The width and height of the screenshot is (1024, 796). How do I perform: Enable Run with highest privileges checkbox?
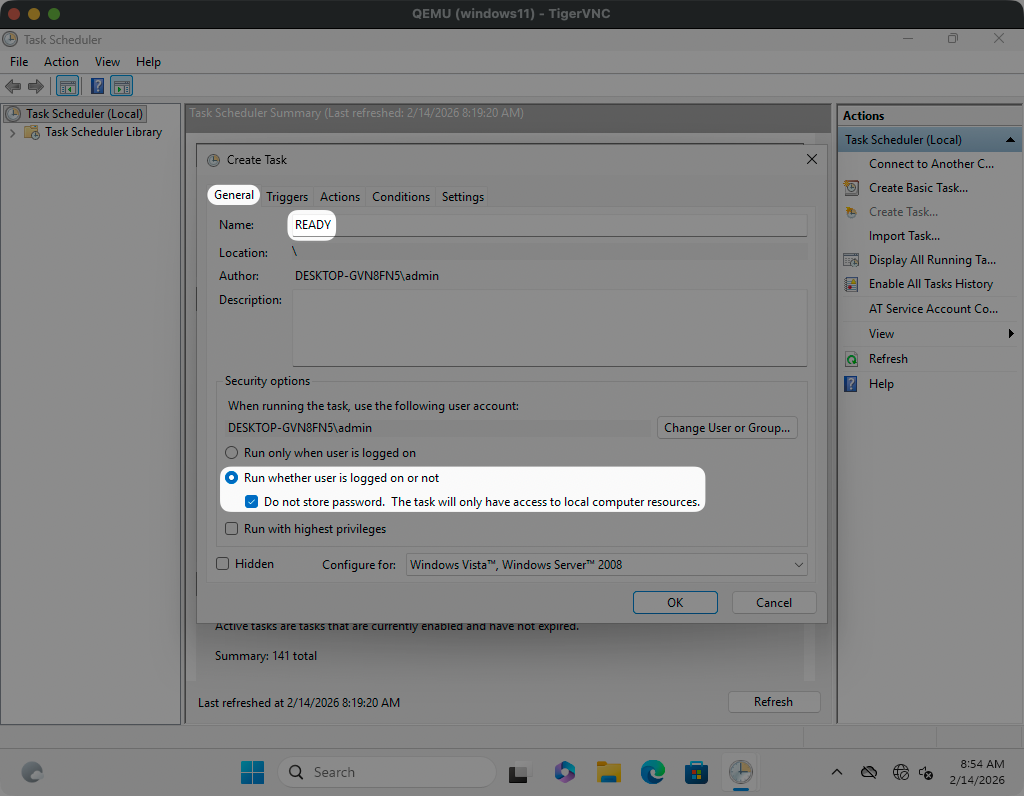click(232, 529)
